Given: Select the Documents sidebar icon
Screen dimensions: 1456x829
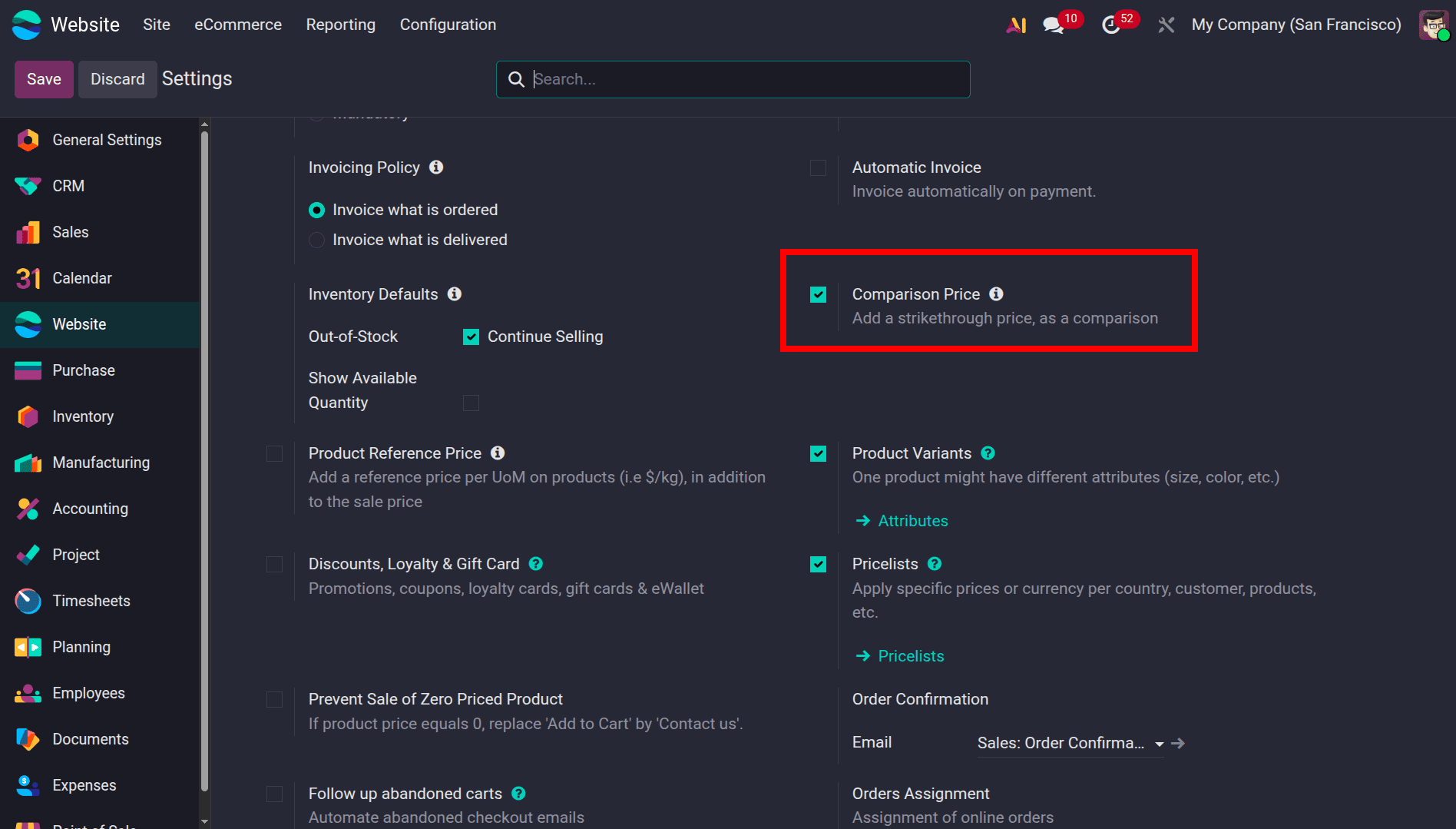Looking at the screenshot, I should 28,739.
